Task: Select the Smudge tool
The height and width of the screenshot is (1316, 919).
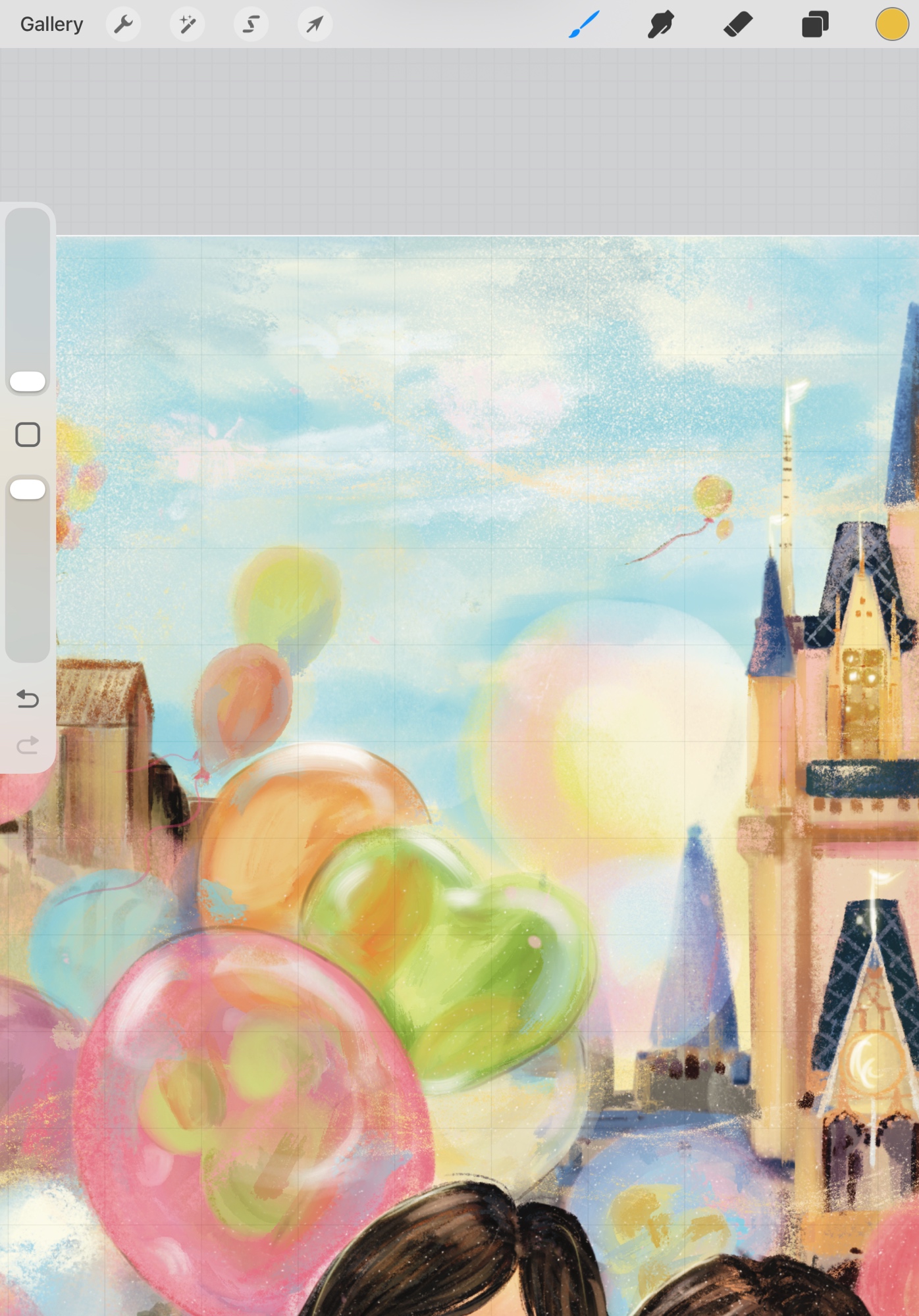Action: pos(660,24)
